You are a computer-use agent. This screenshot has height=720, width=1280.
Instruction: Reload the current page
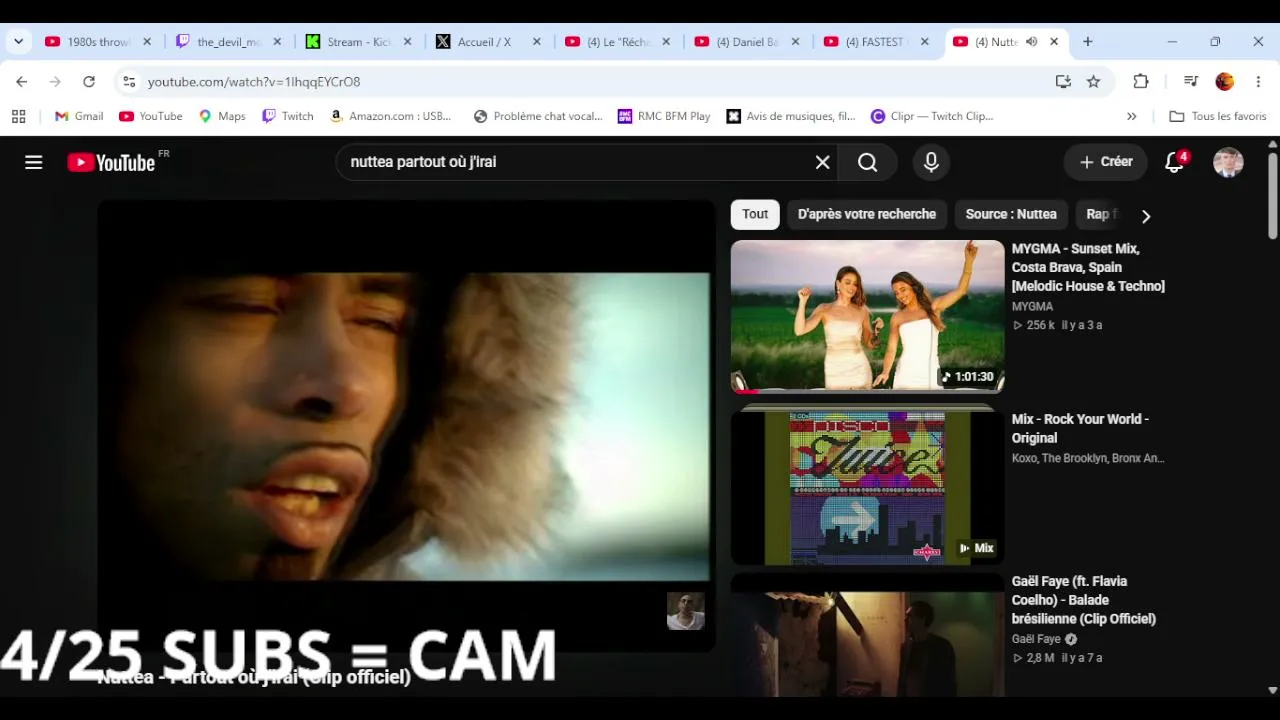coord(89,82)
